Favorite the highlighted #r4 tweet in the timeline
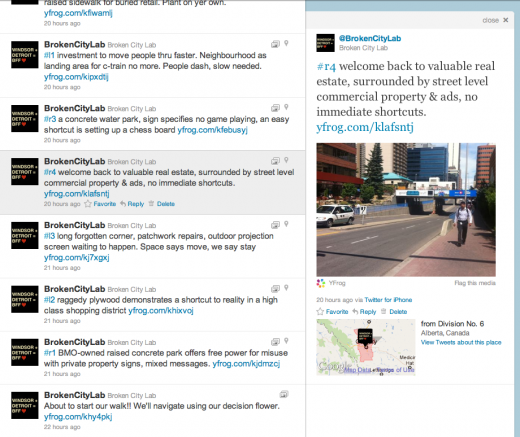520x437 pixels. 100,204
